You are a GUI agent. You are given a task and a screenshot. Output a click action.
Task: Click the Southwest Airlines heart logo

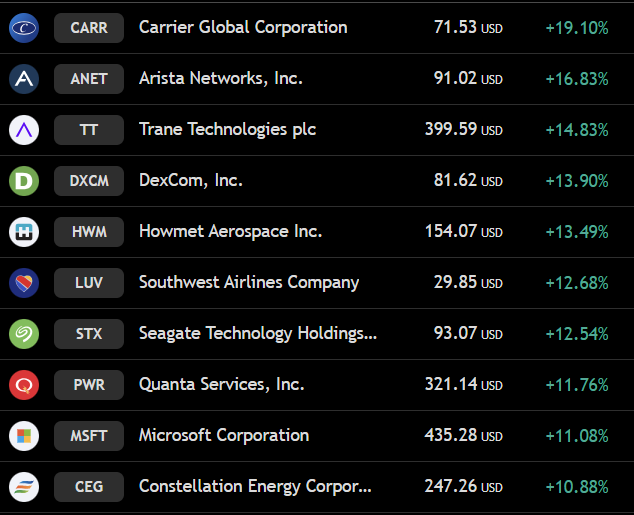[24, 283]
